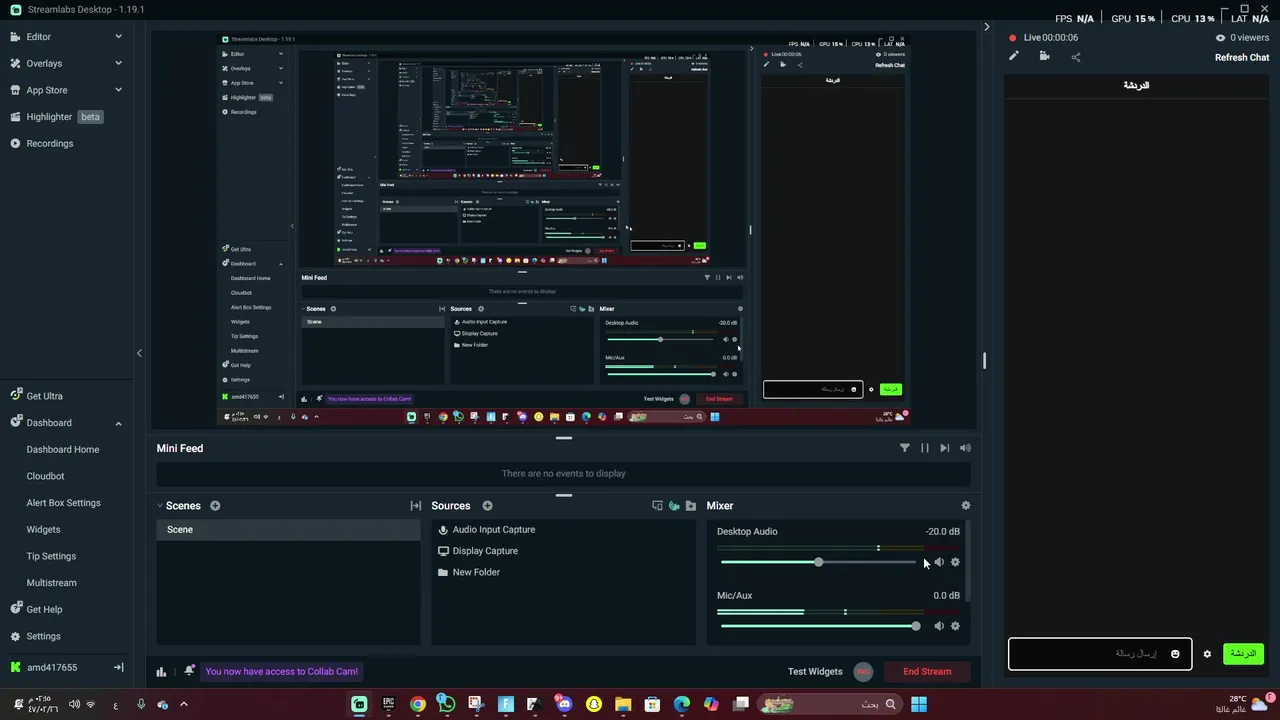Pause the Mini Feed alert queue

click(x=925, y=448)
